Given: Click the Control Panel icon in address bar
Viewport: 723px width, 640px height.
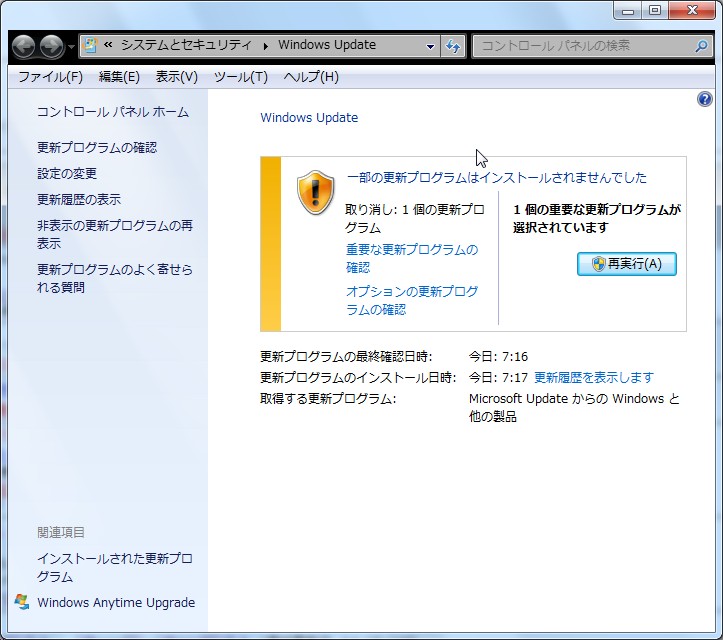Looking at the screenshot, I should click(x=90, y=45).
